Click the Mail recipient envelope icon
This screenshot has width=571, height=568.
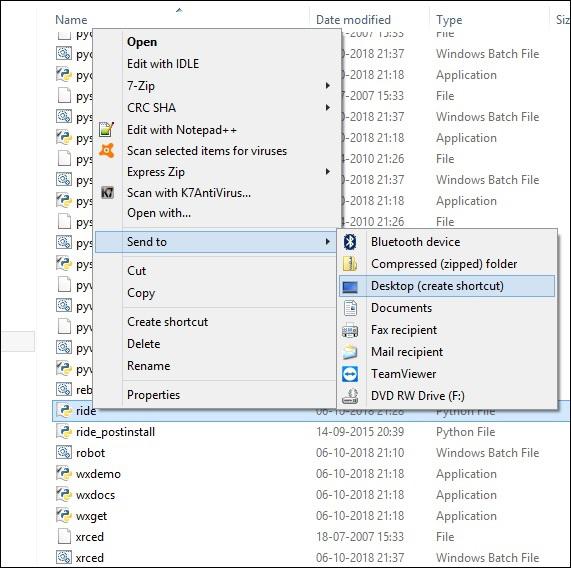pos(350,352)
